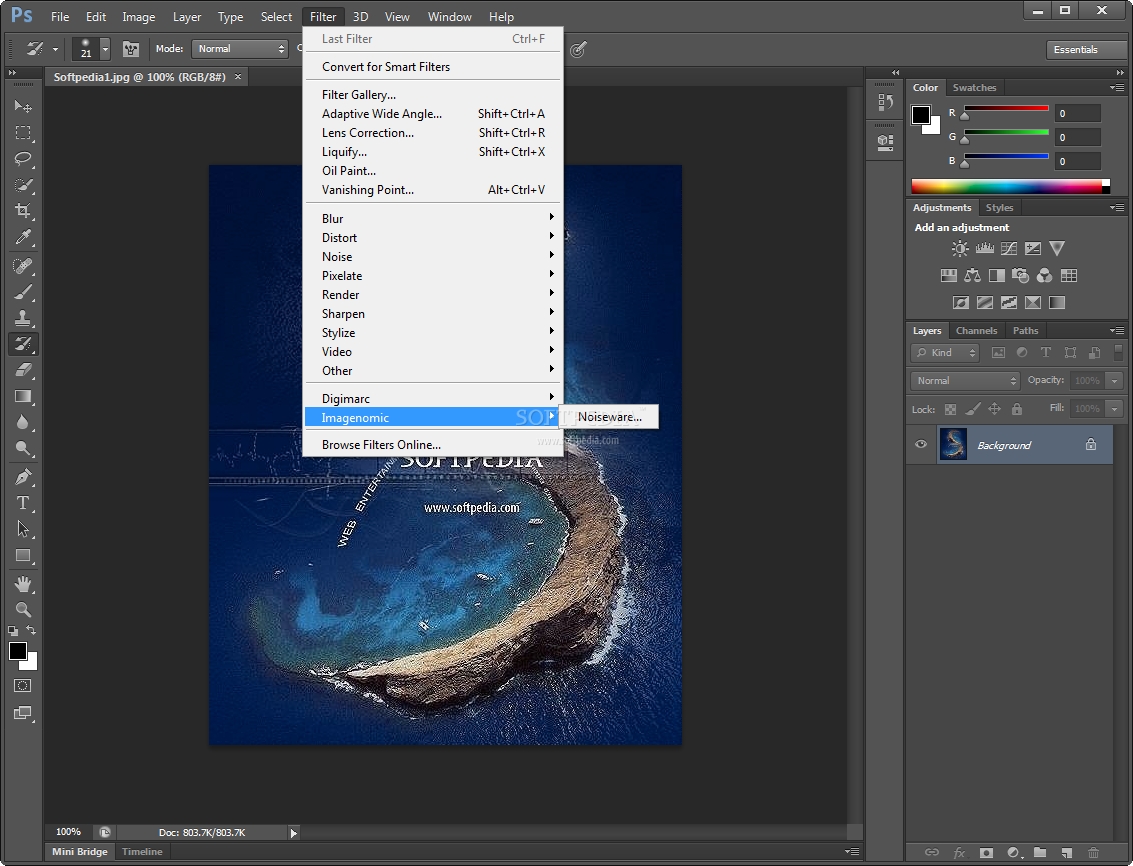This screenshot has width=1133, height=866.
Task: Select the Pen tool
Action: click(23, 477)
